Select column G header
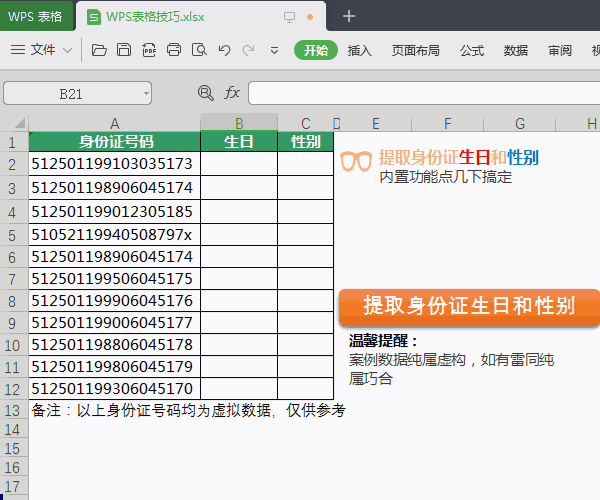Screen dimensions: 600x500 [x=520, y=123]
